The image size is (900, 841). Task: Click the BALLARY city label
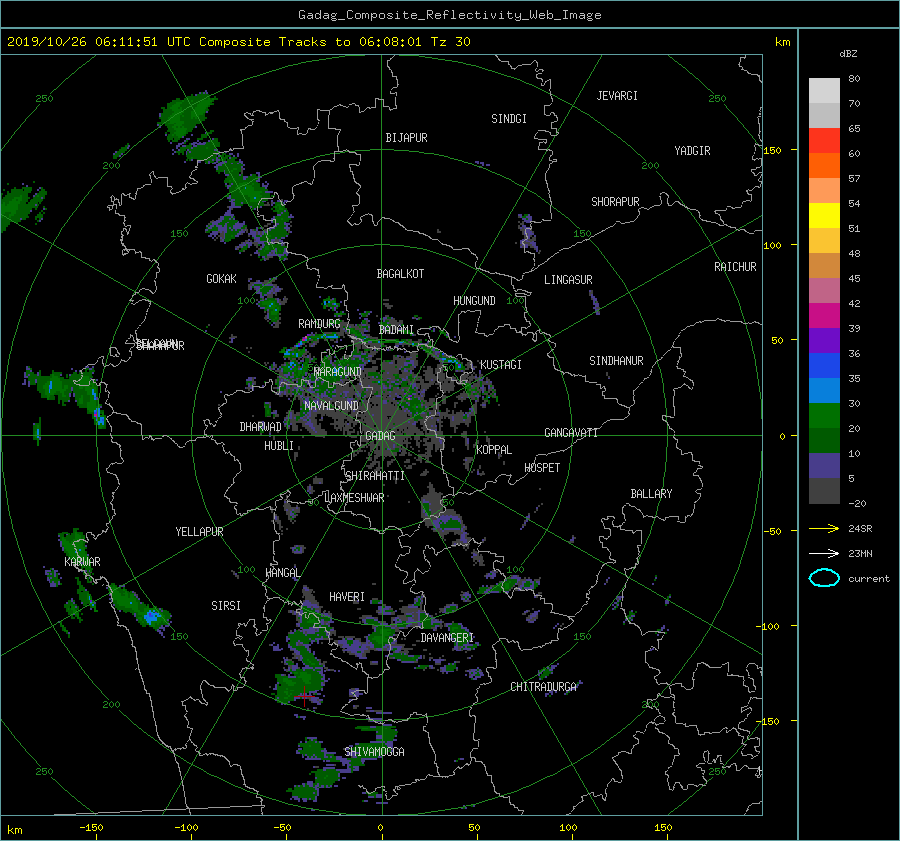tap(651, 494)
